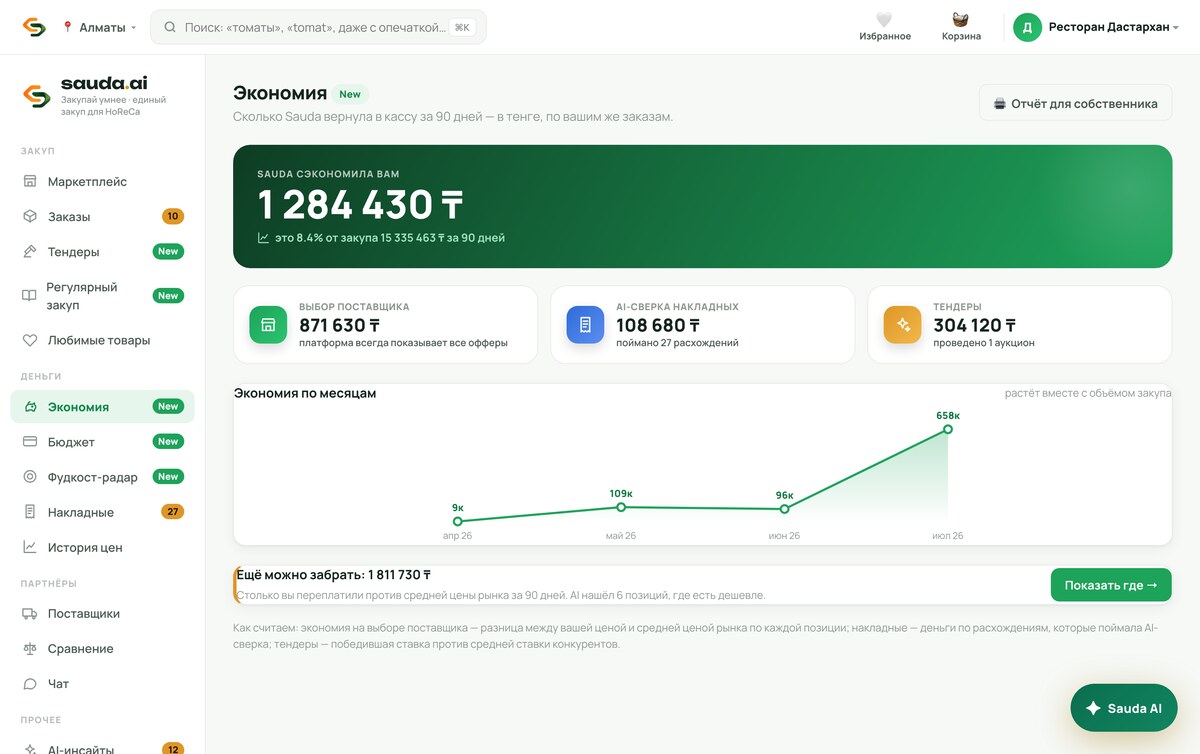1200x754 pixels.
Task: Click the total savings 1 284 430 ₸
Action: pos(360,205)
